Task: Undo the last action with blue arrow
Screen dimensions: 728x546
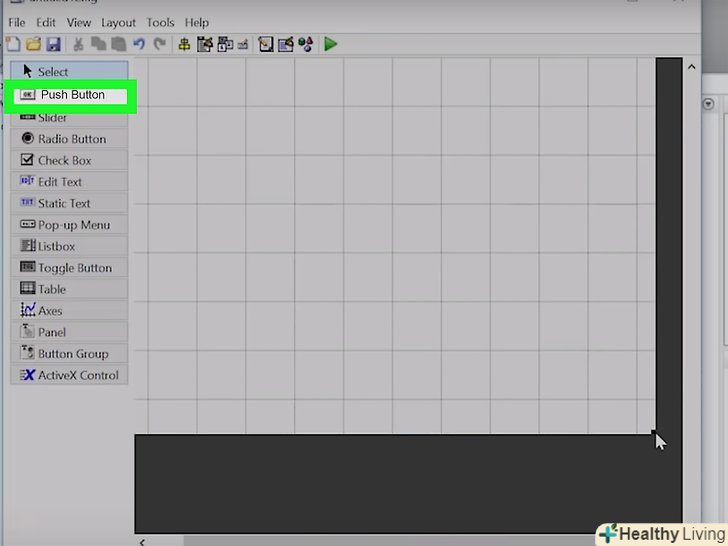Action: (139, 44)
